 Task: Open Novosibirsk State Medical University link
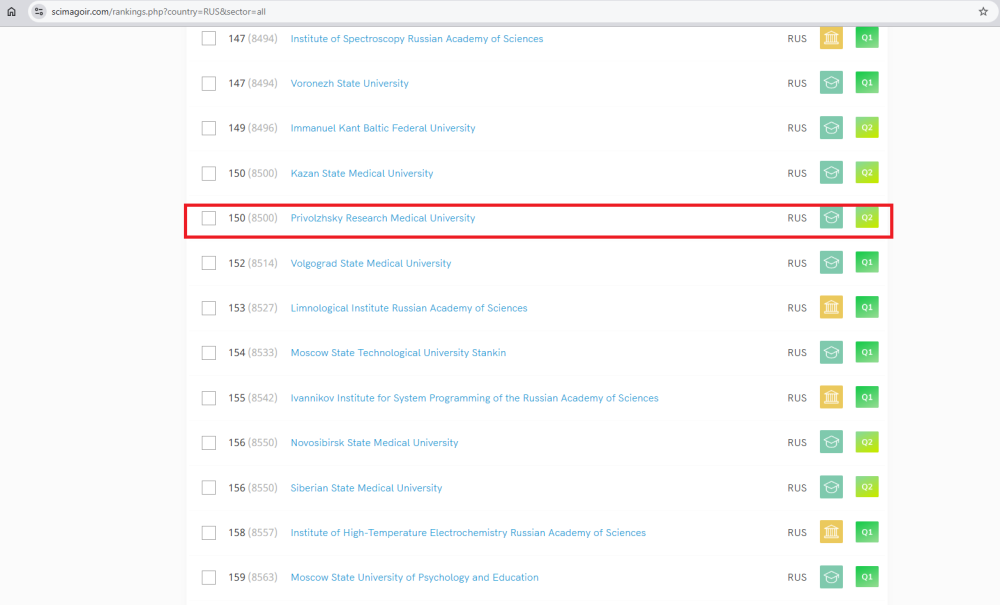(x=374, y=443)
